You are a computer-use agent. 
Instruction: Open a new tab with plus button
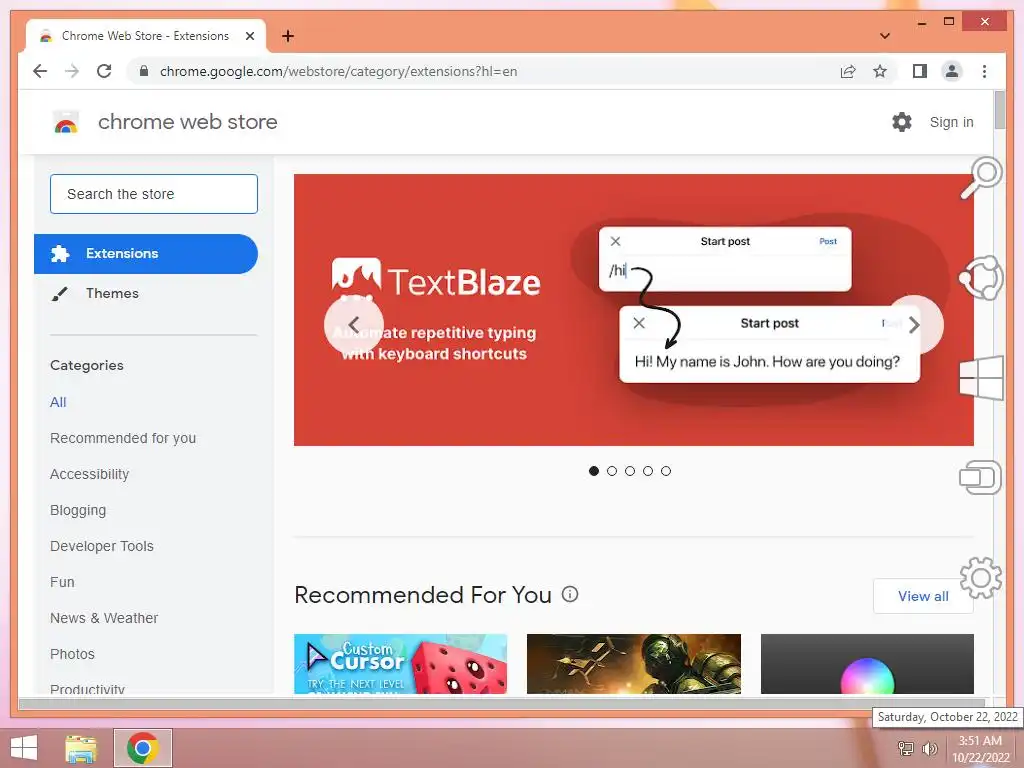[288, 36]
